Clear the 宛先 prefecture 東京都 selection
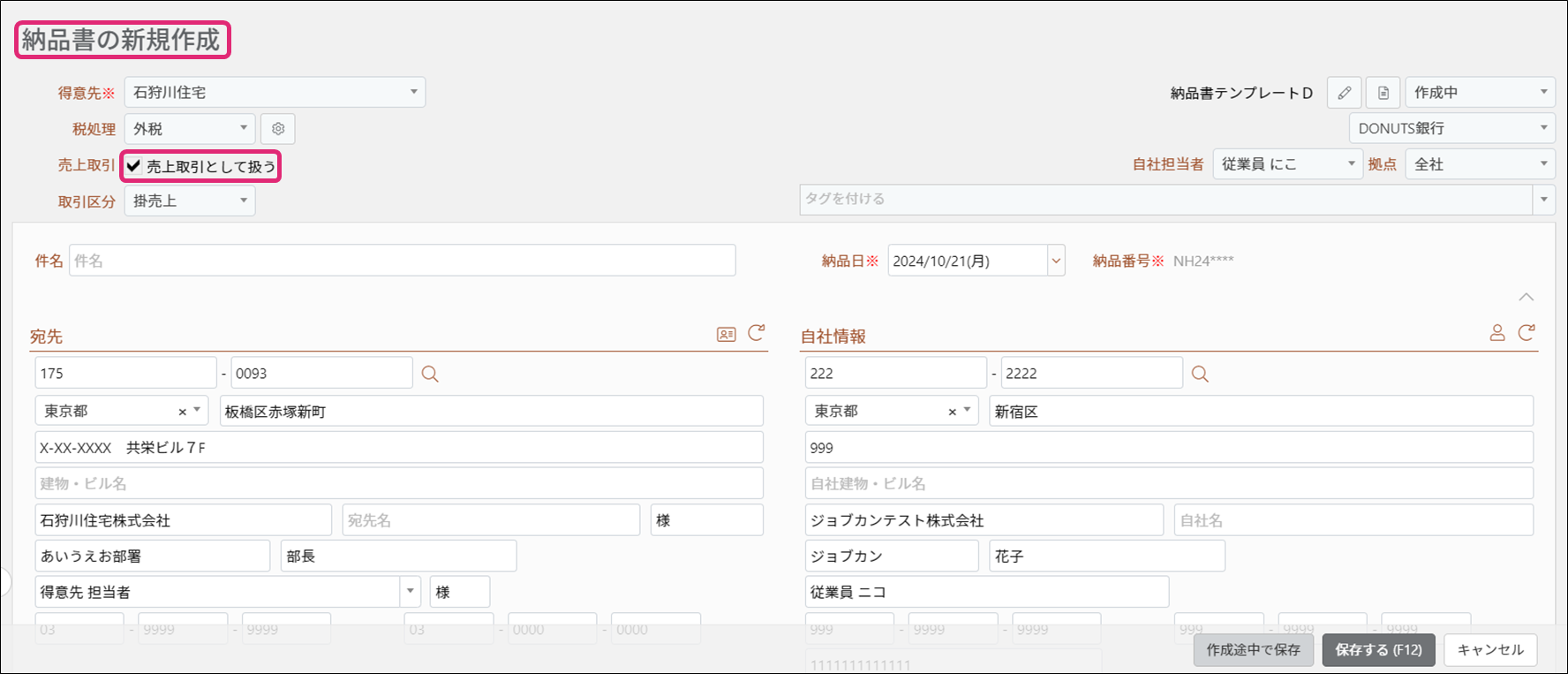Image resolution: width=1568 pixels, height=674 pixels. [182, 412]
